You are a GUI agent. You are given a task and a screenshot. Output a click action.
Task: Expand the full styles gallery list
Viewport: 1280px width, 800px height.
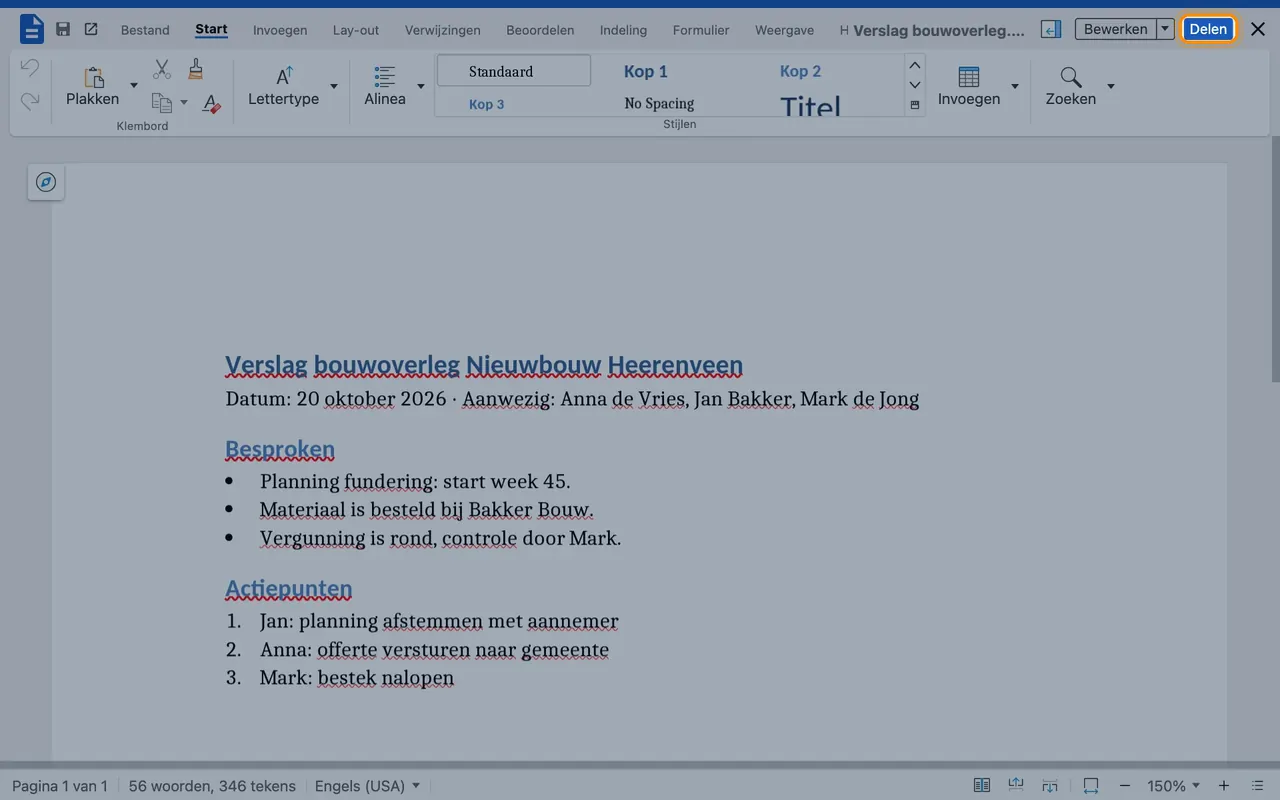click(915, 105)
